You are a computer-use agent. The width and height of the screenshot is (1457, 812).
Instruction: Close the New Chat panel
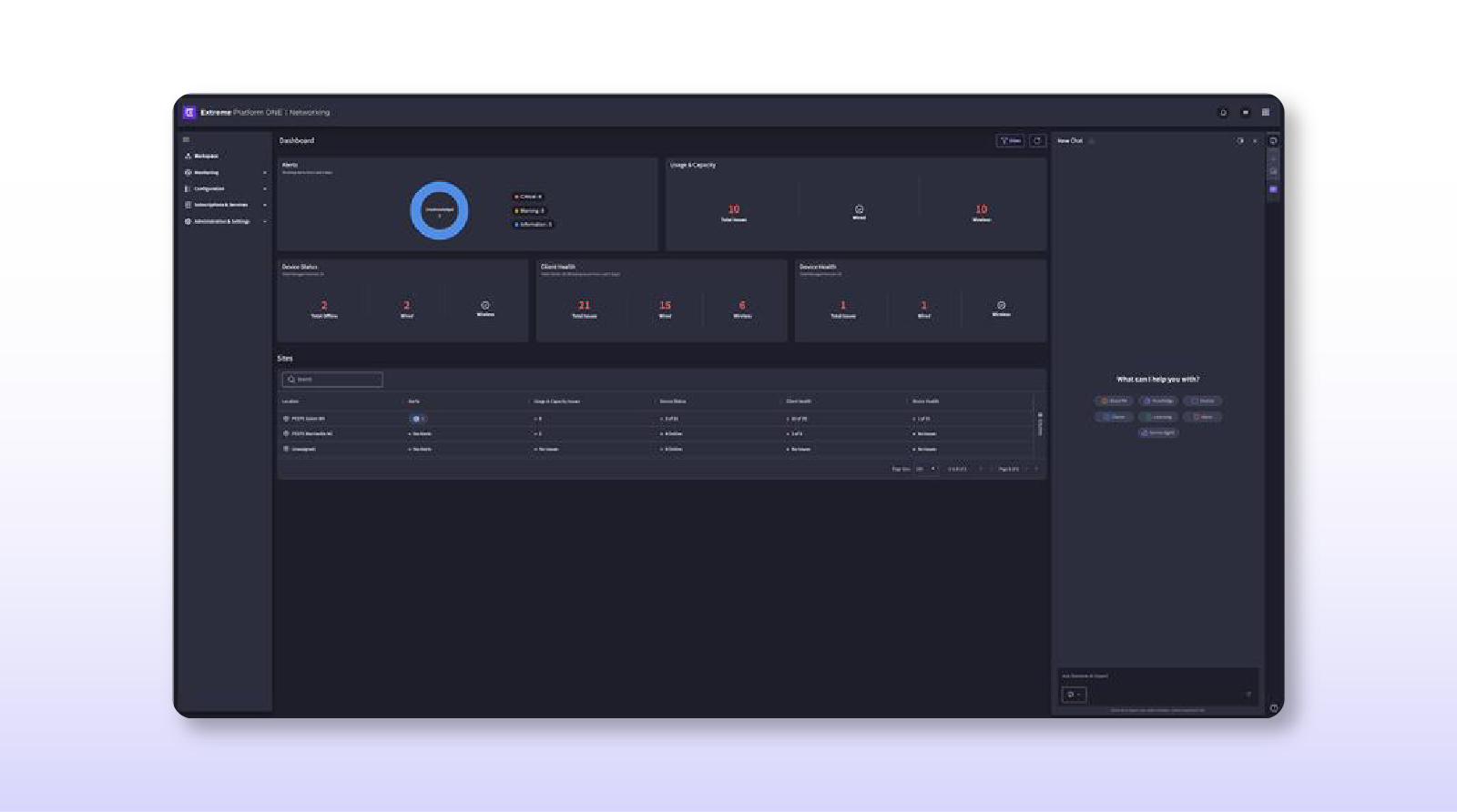pos(1255,140)
